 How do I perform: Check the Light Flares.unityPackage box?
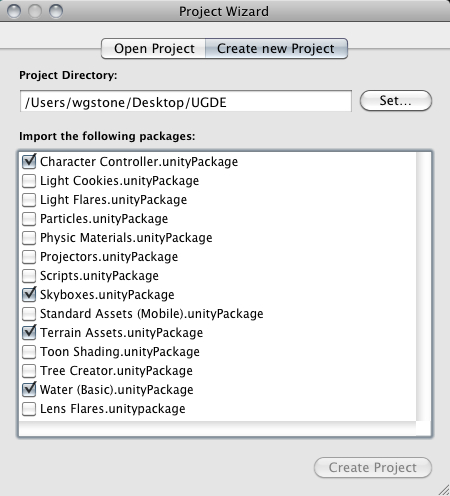[x=29, y=200]
